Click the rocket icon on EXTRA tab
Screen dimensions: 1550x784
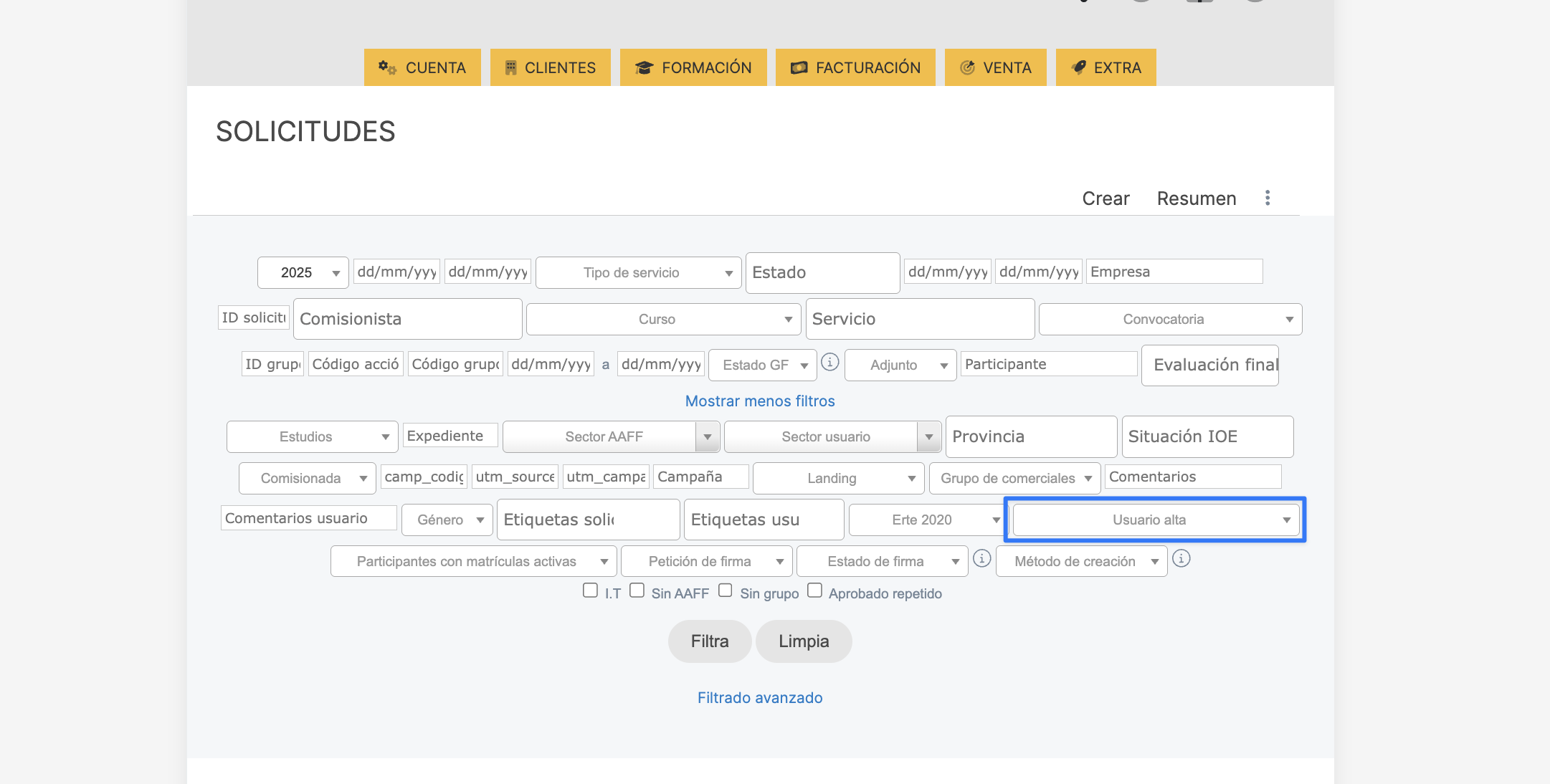pyautogui.click(x=1078, y=67)
